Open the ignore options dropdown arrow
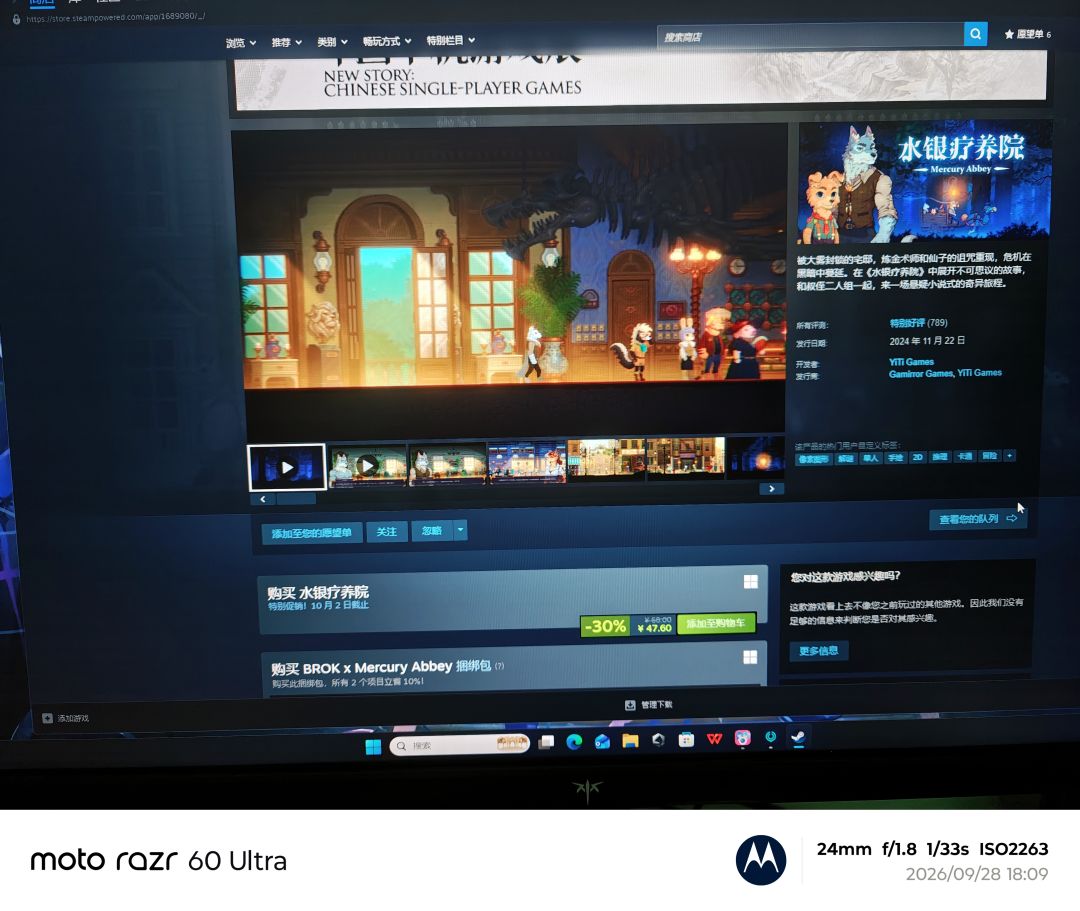1080x911 pixels. (x=460, y=530)
